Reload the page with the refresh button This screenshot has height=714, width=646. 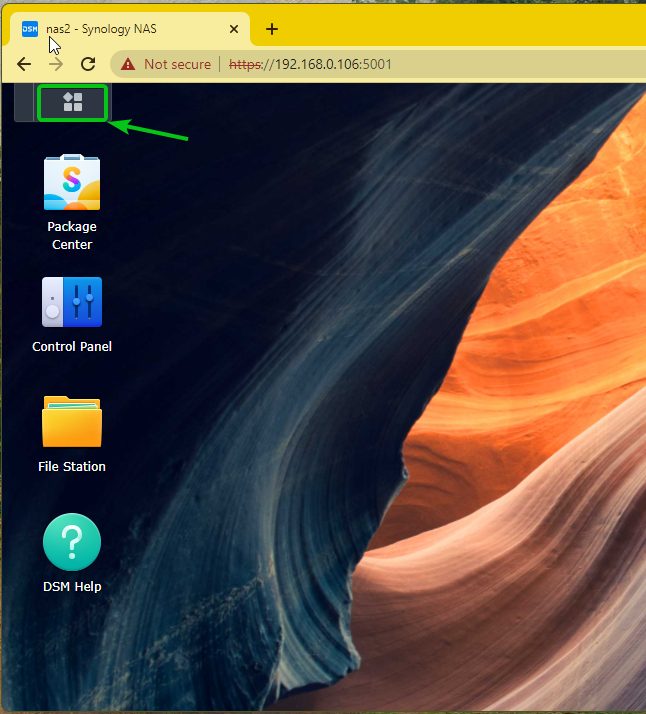pyautogui.click(x=88, y=64)
